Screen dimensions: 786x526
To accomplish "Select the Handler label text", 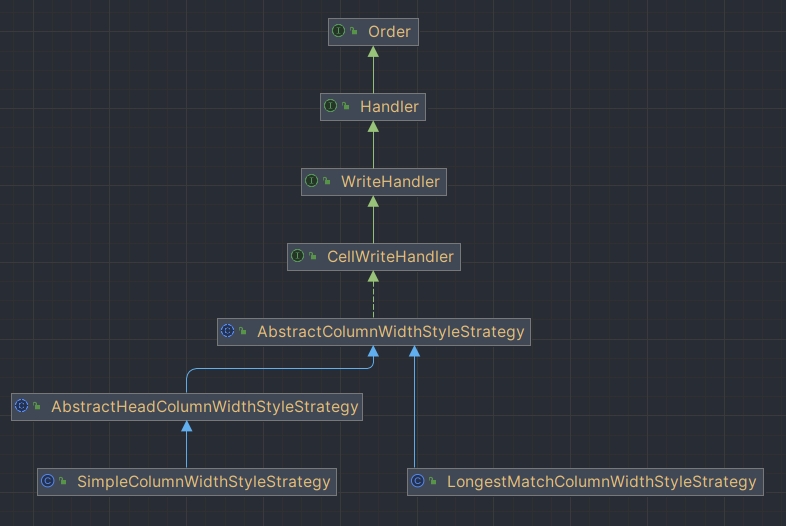I will pyautogui.click(x=389, y=107).
